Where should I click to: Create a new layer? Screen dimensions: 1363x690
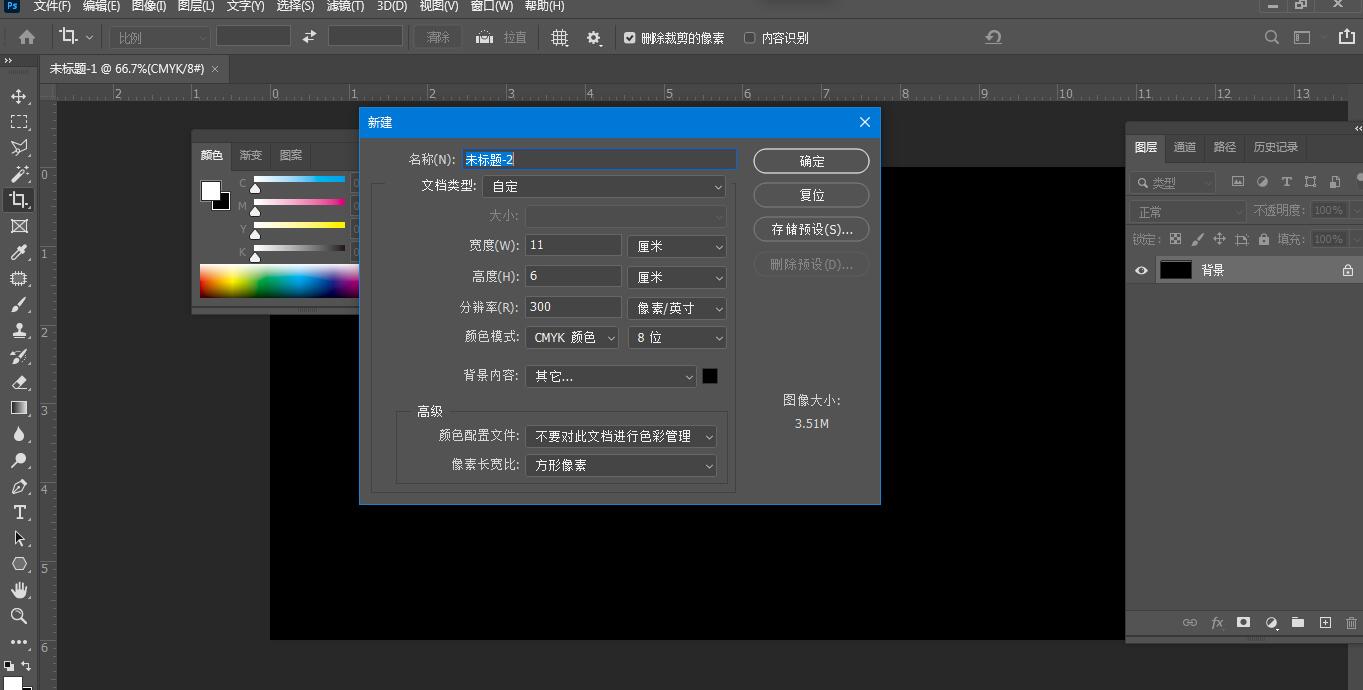click(1325, 622)
